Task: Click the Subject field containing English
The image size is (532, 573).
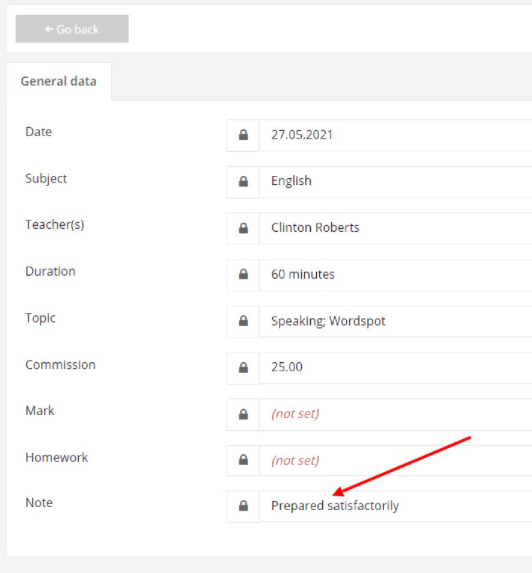Action: (396, 182)
